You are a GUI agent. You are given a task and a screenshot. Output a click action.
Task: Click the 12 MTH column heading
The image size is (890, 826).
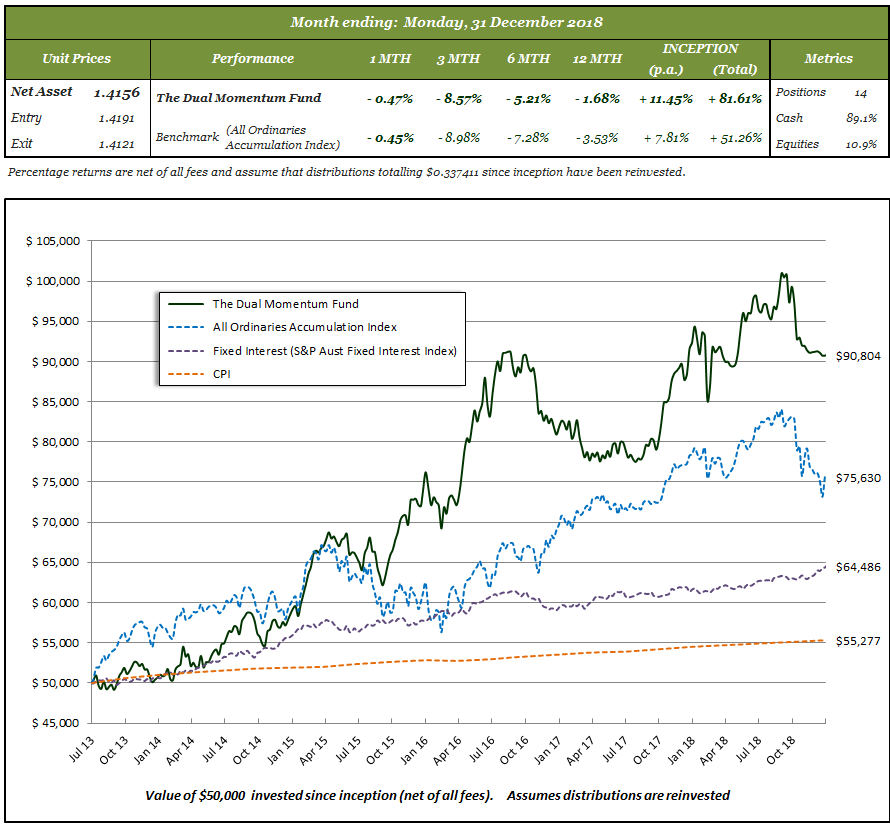click(599, 58)
